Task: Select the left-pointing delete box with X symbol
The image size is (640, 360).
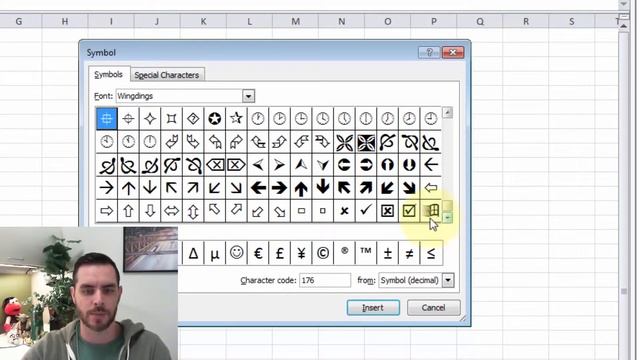Action: (x=215, y=165)
